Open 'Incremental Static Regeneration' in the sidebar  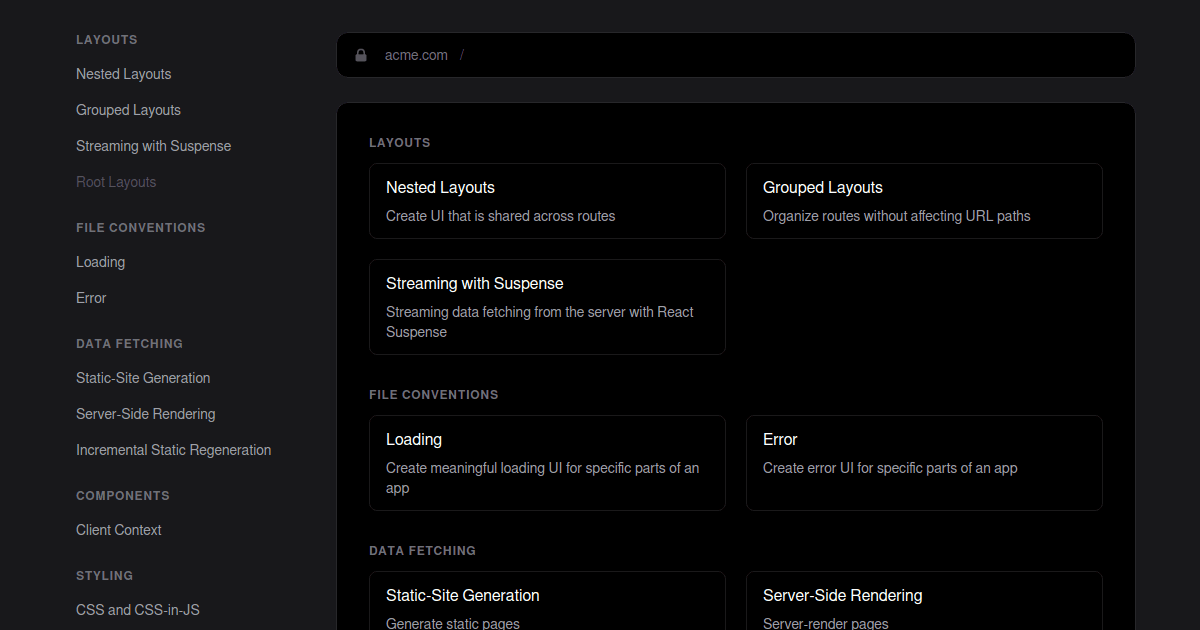[173, 450]
